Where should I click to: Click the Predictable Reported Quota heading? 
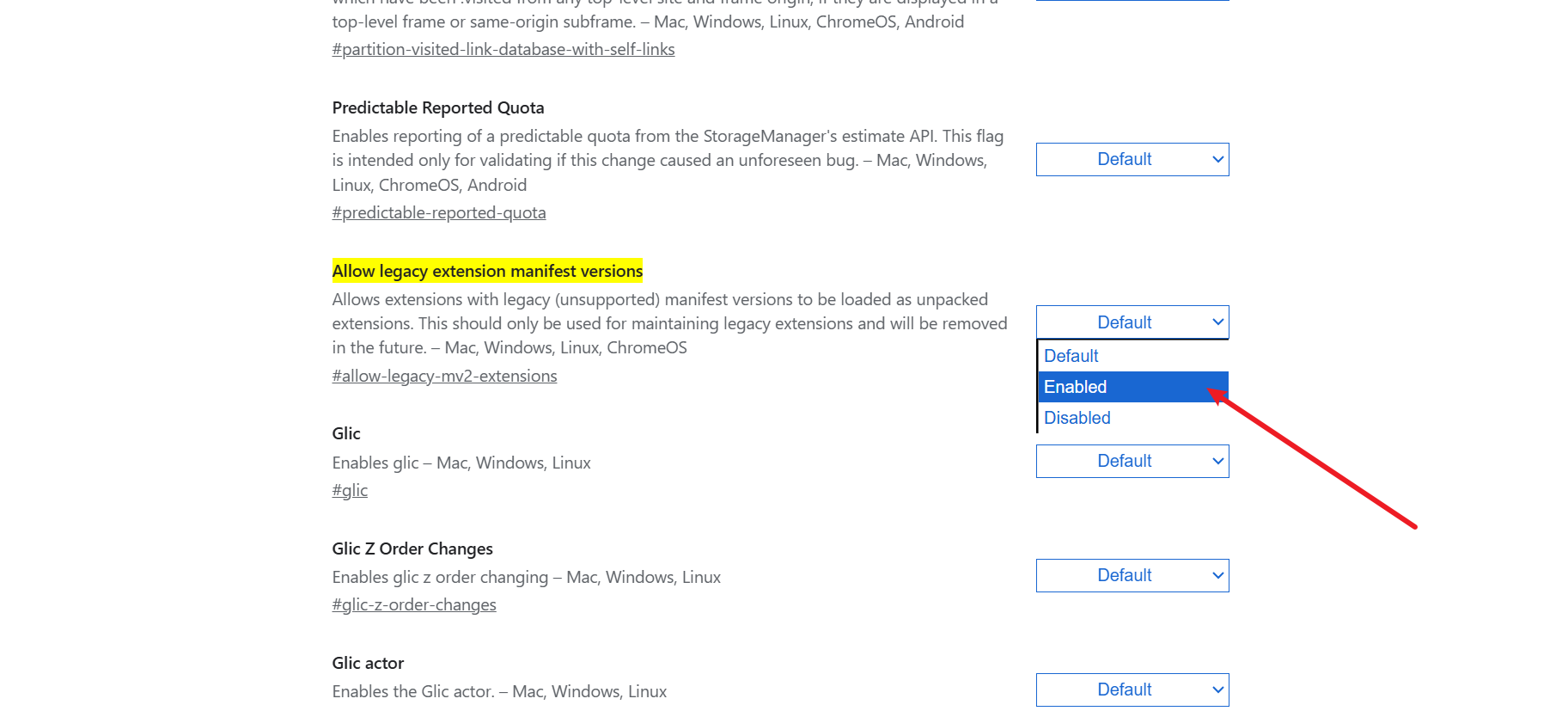[438, 107]
